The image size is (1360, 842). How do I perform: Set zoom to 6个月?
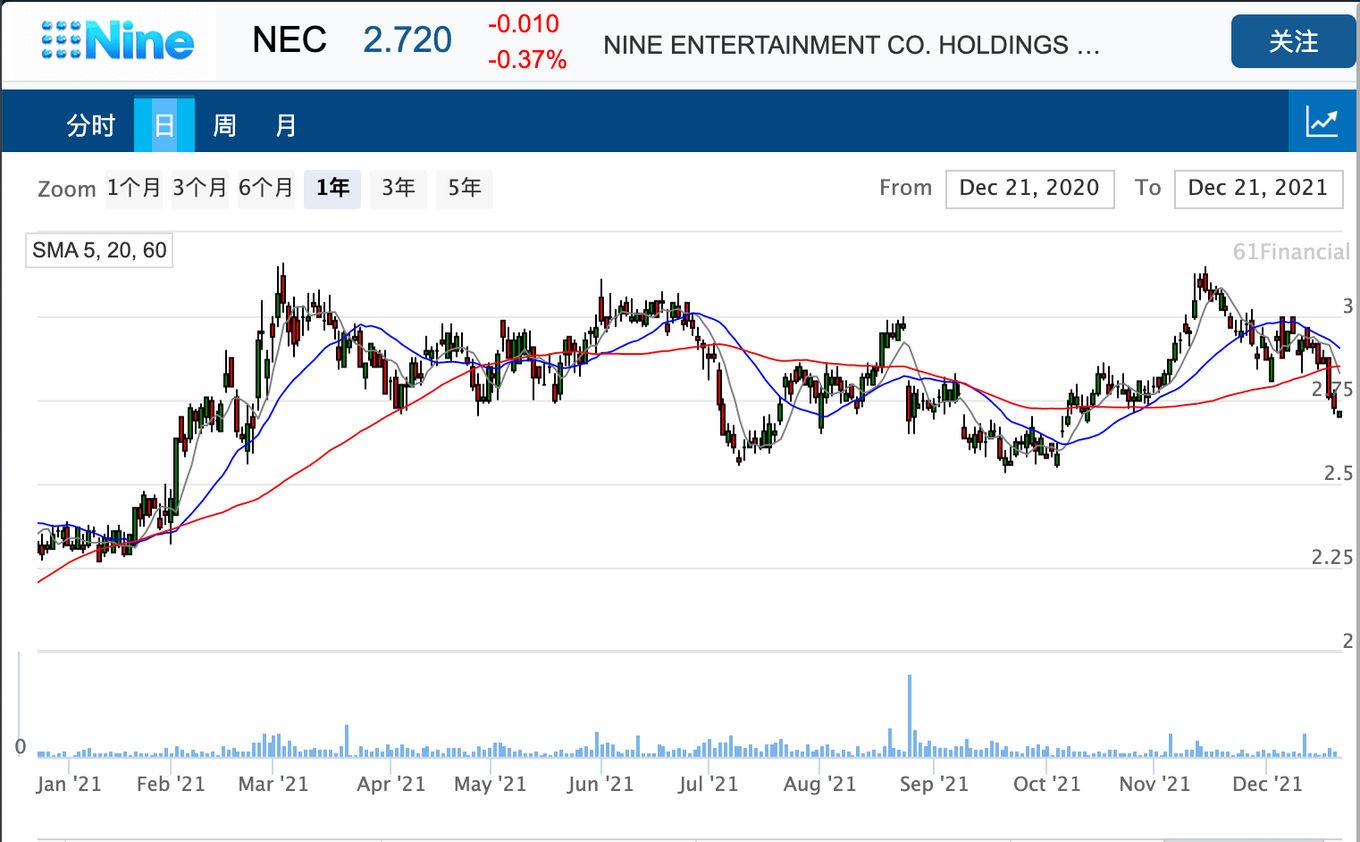[x=265, y=188]
